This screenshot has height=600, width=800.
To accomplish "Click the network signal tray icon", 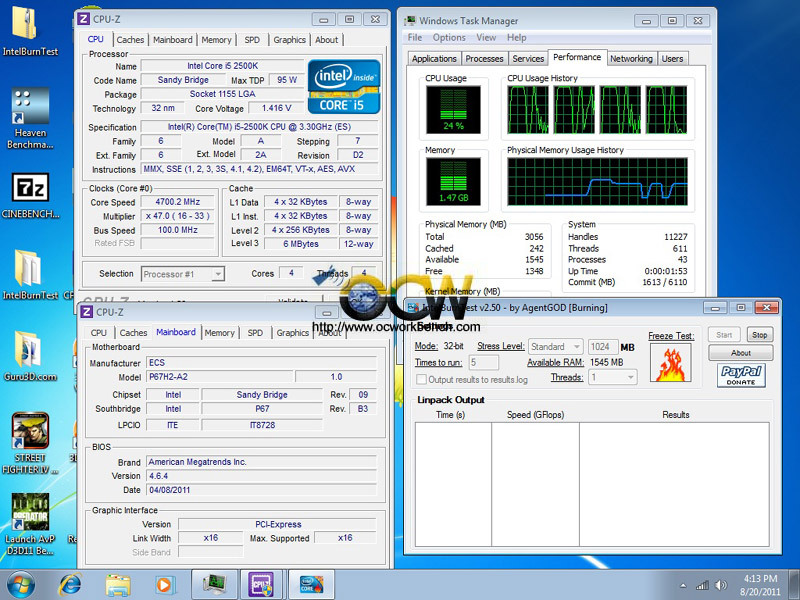I will 703,585.
